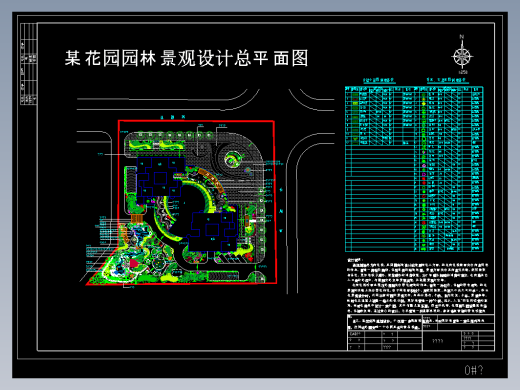
Task: Select the lower blue building outline
Action: click(x=213, y=232)
